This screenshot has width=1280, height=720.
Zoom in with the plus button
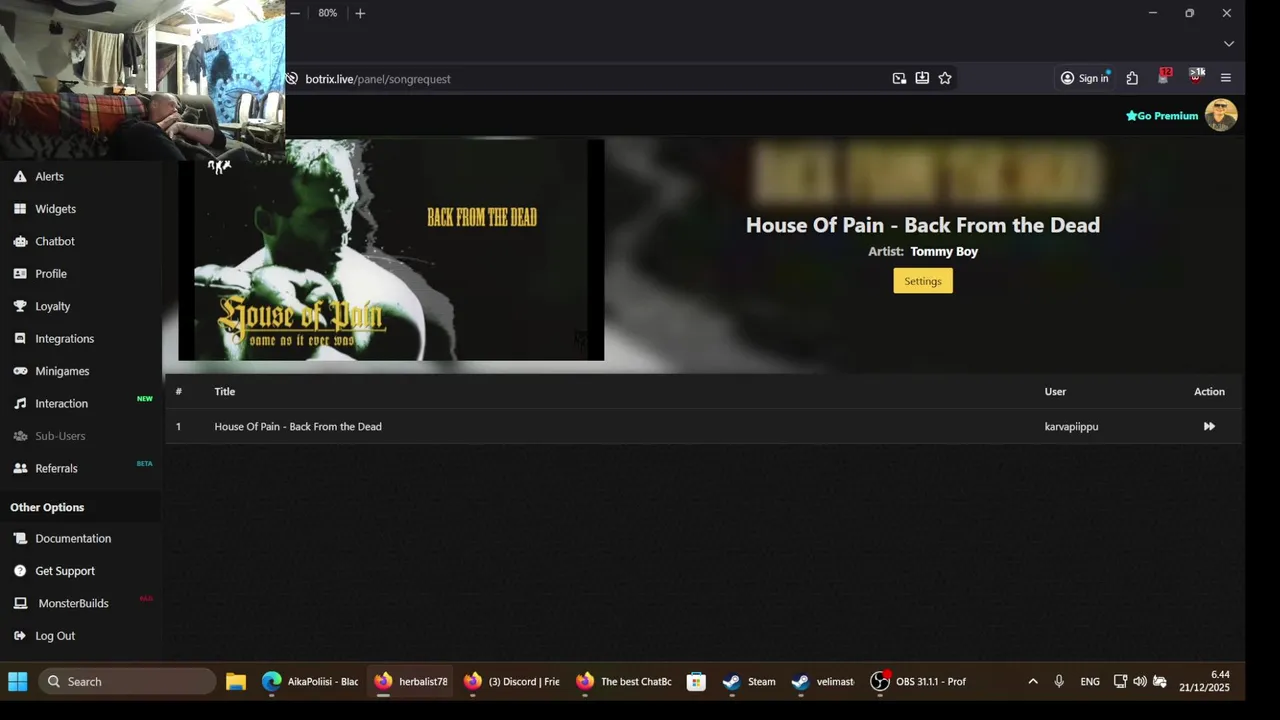[360, 13]
